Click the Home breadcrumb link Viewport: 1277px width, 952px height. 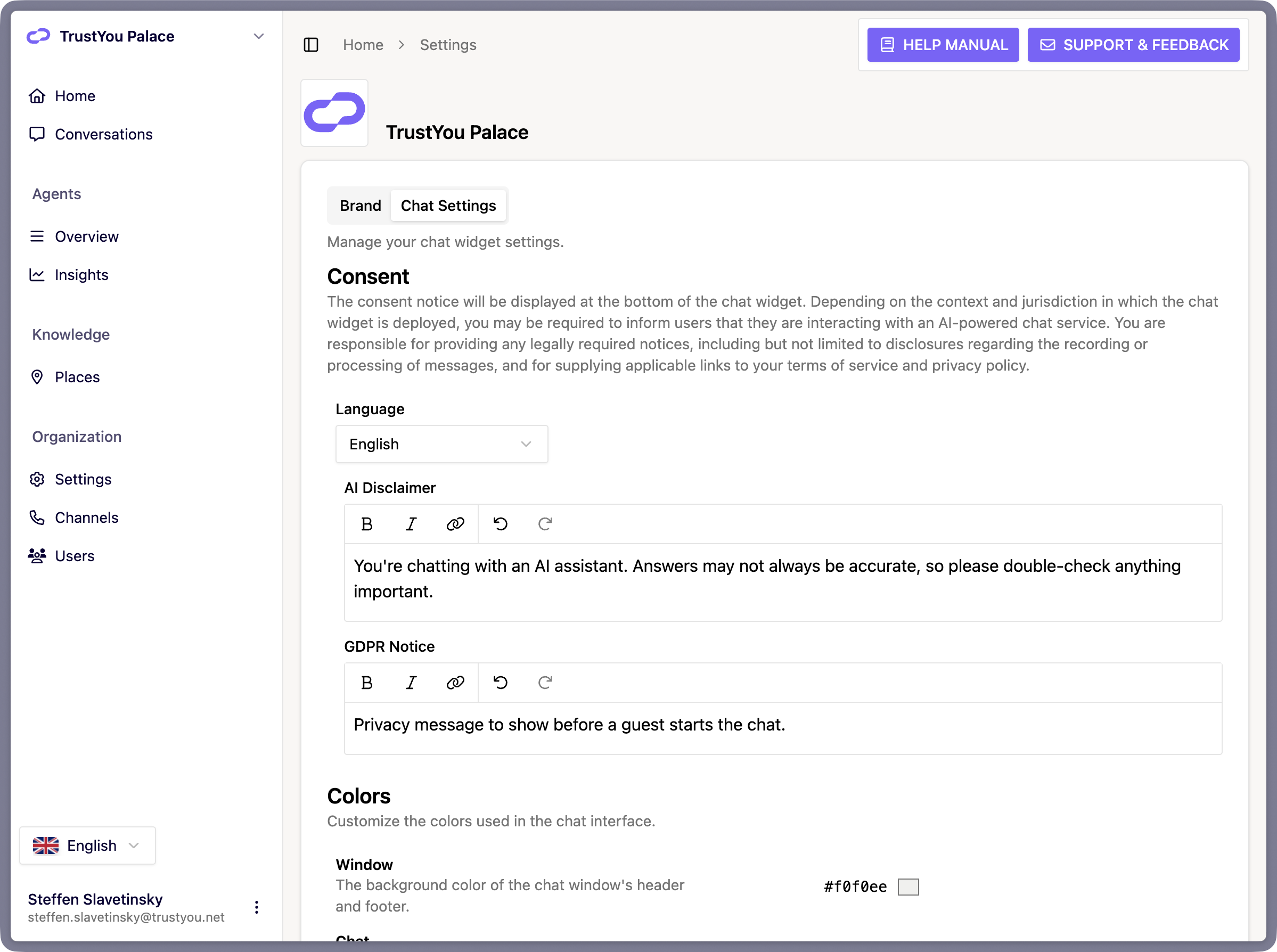pyautogui.click(x=363, y=45)
